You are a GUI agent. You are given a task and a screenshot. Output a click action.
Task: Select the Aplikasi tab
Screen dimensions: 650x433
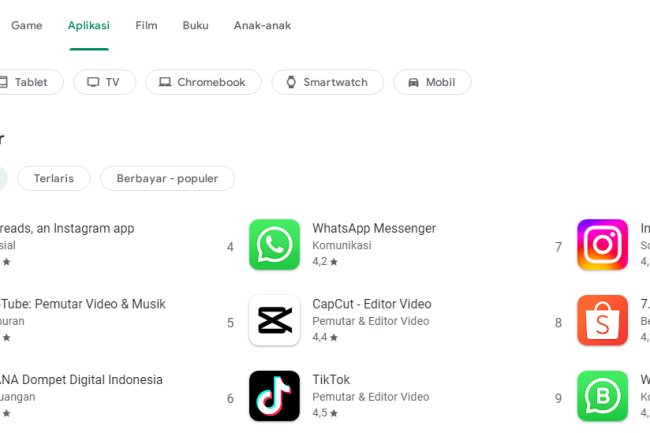coord(89,25)
